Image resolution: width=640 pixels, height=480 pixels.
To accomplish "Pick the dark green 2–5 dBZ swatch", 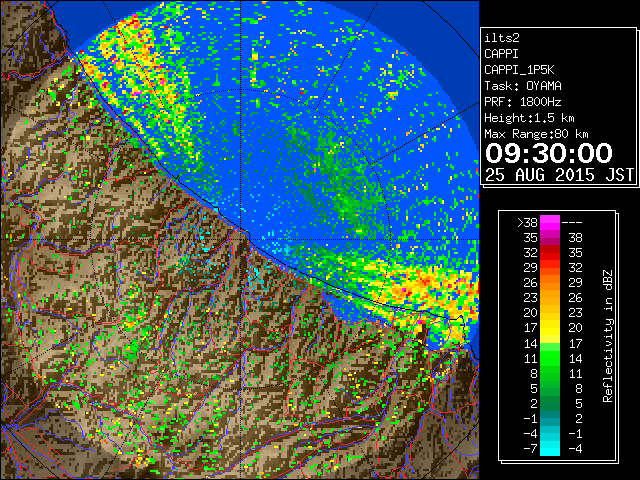I will click(550, 404).
